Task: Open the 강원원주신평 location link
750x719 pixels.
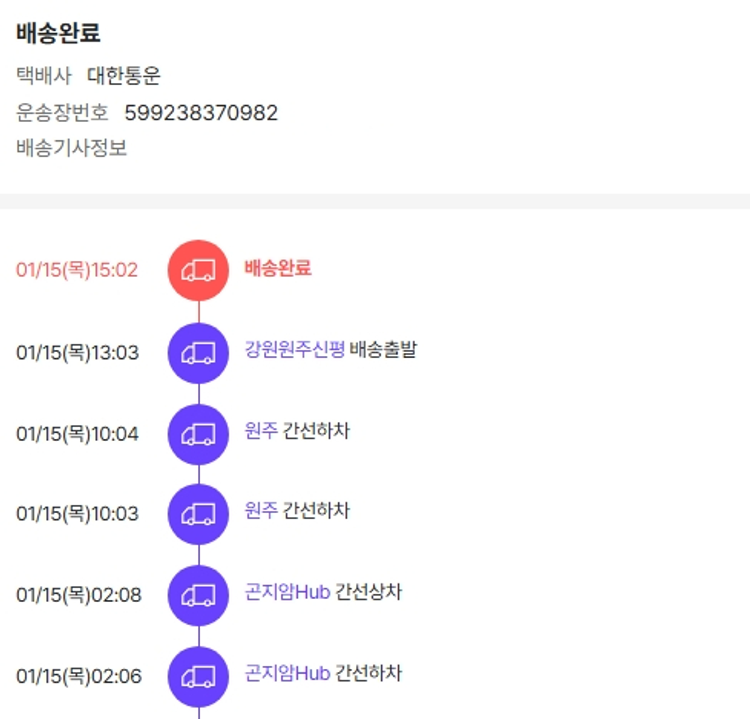Action: click(x=295, y=350)
